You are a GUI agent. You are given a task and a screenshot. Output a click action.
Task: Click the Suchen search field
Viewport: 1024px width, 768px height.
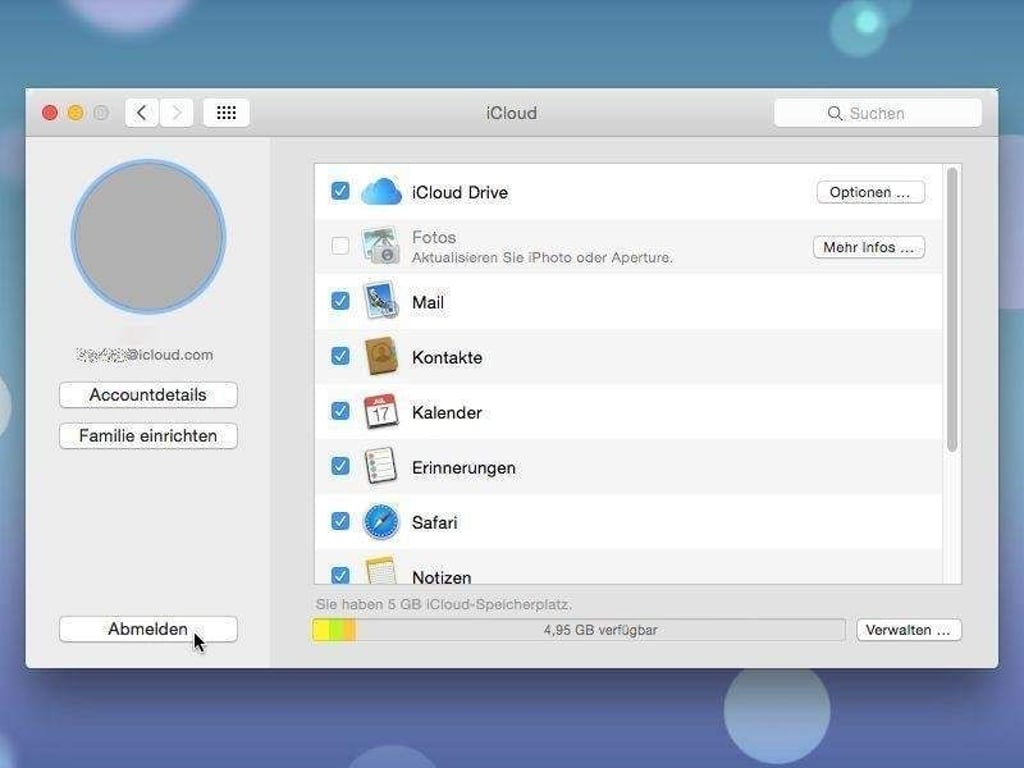pyautogui.click(x=878, y=113)
